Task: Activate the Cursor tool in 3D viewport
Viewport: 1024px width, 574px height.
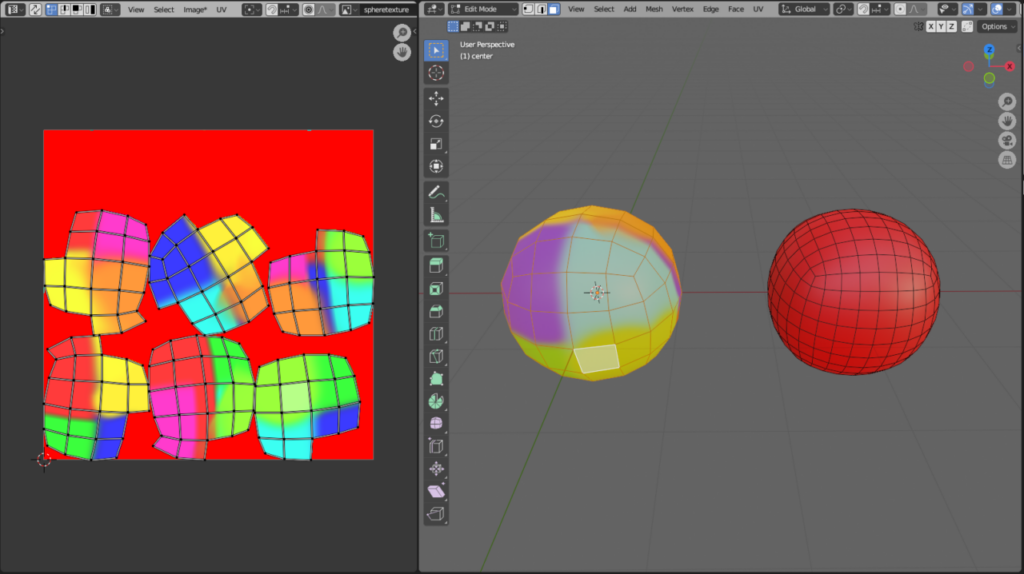Action: pos(436,73)
